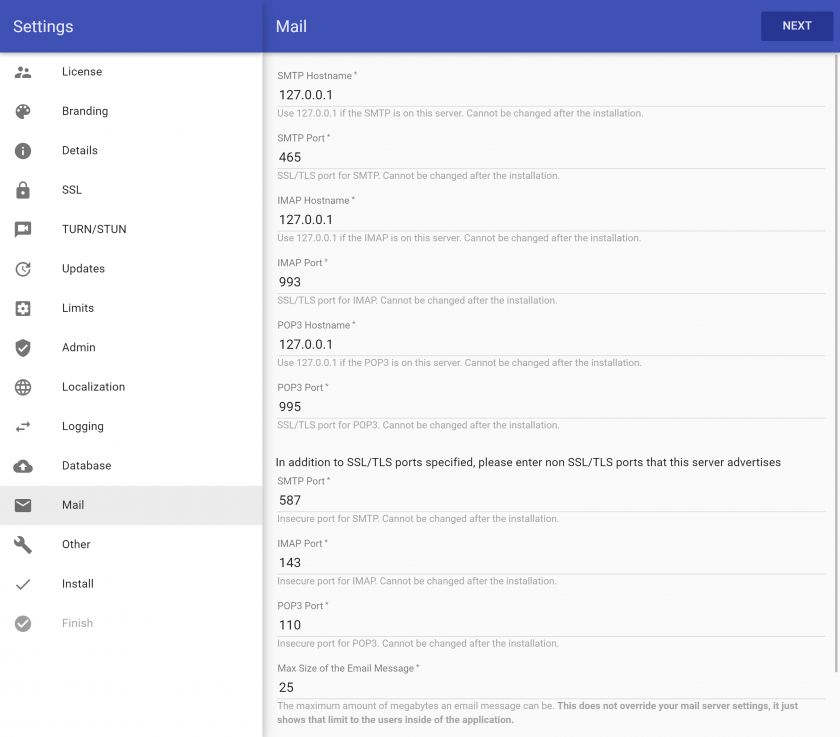Edit the SMTP Hostname field
This screenshot has height=737, width=840.
[551, 95]
